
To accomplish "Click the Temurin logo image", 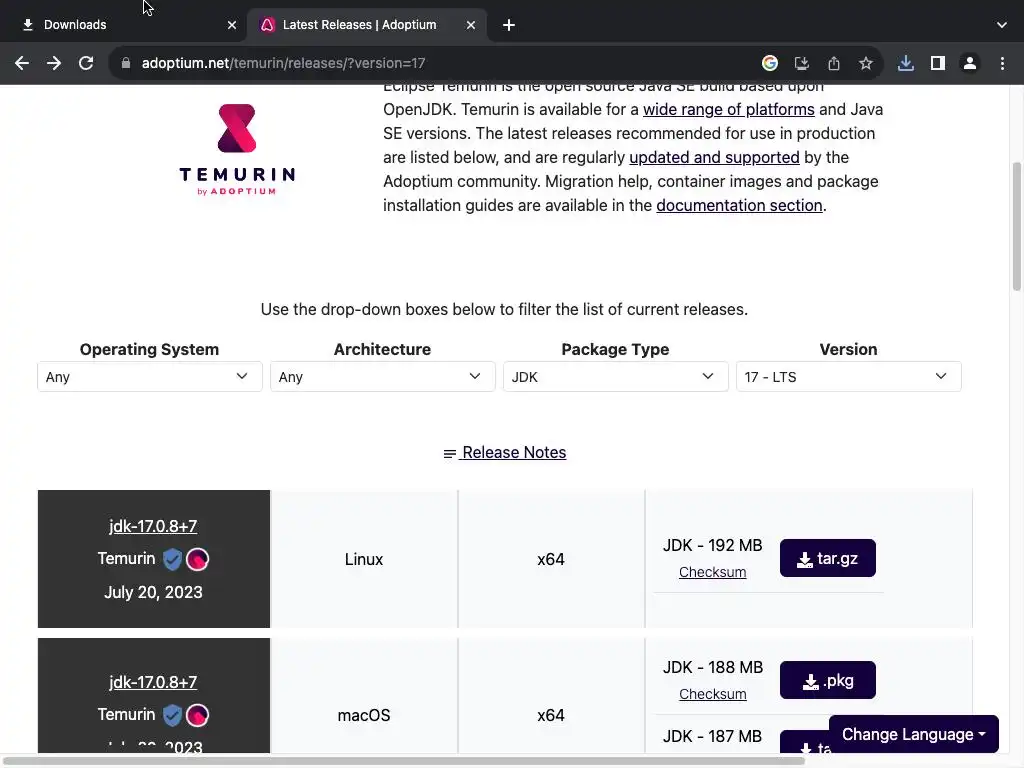I will (236, 149).
